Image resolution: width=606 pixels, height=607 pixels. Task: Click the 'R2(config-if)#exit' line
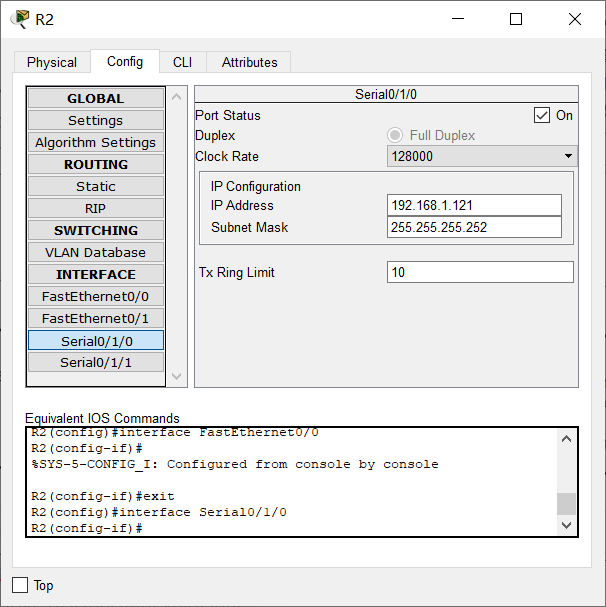pos(103,496)
